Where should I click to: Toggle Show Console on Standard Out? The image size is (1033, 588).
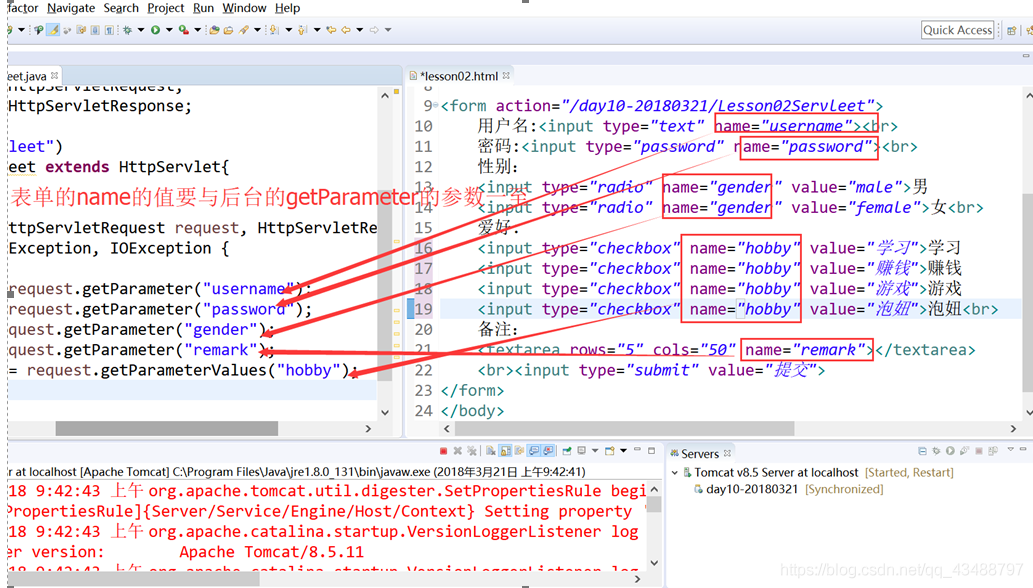pos(534,451)
